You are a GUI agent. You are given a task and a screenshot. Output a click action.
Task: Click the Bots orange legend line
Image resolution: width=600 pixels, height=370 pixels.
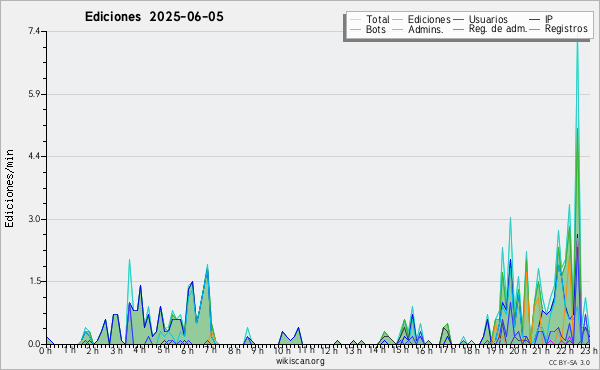[355, 29]
